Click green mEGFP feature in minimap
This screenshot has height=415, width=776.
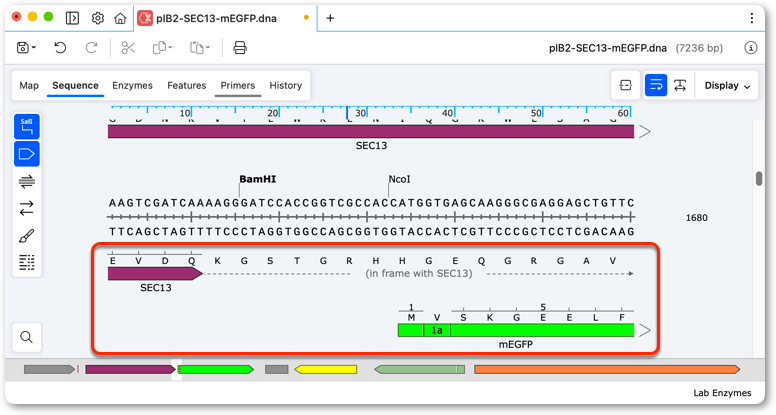coord(215,369)
